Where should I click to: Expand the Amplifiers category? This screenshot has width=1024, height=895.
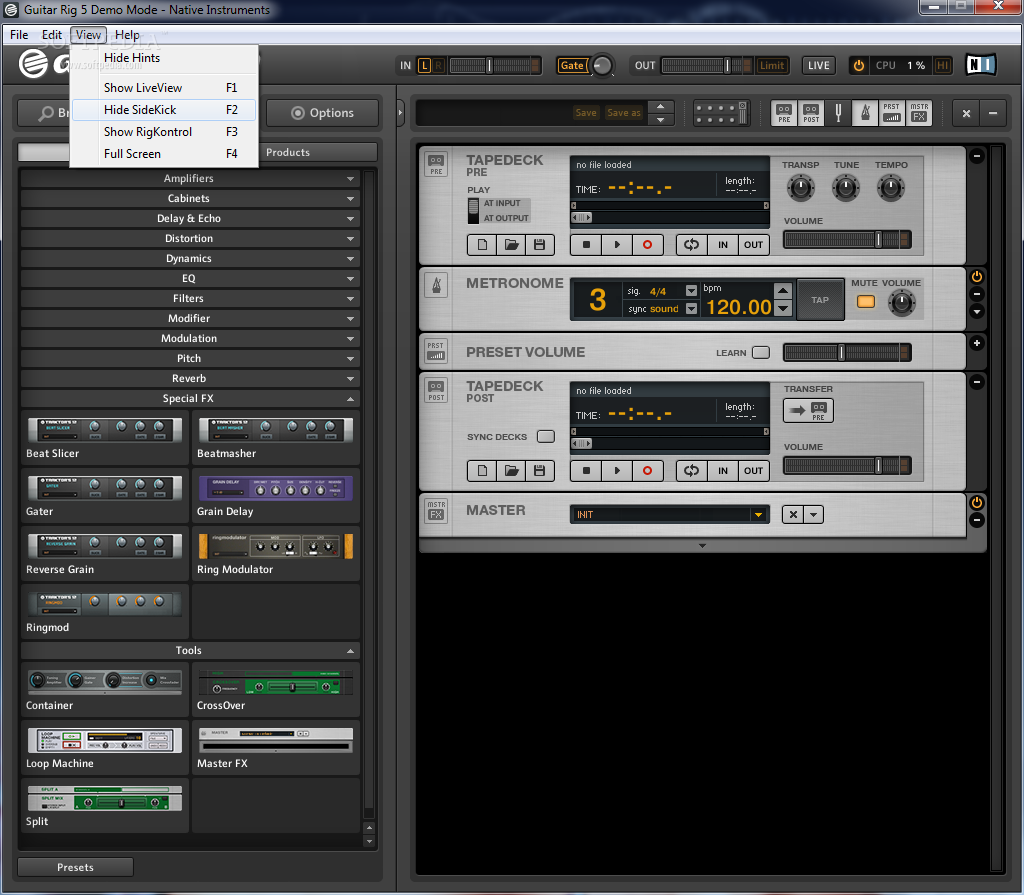click(x=190, y=178)
